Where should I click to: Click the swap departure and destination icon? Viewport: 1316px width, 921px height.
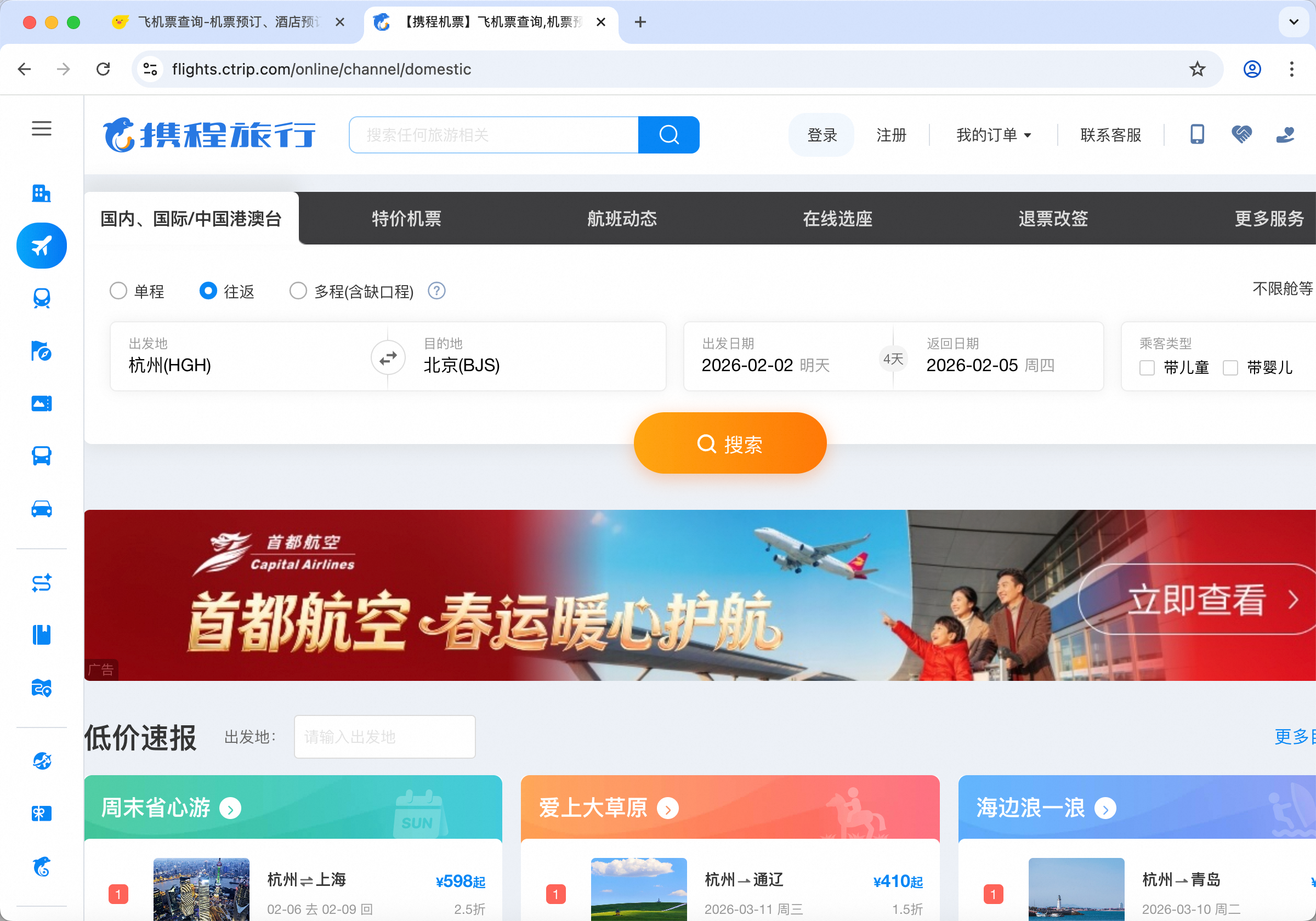(x=388, y=357)
